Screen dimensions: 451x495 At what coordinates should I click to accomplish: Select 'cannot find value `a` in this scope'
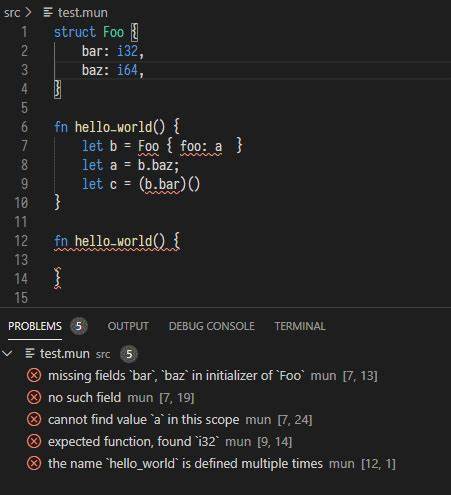click(143, 420)
